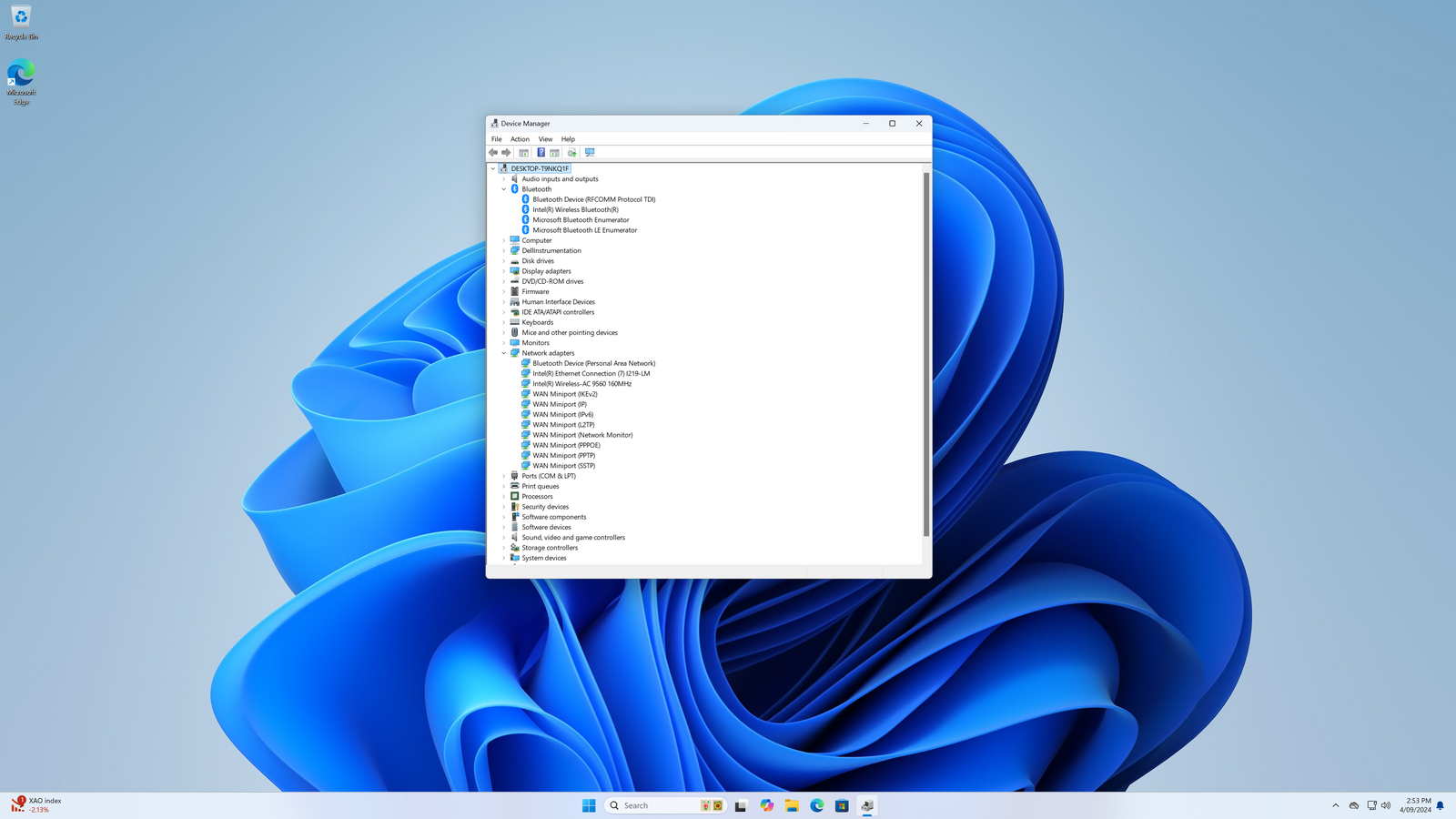Expand the Storage controllers category
Screen dimensions: 1456x819
point(504,548)
